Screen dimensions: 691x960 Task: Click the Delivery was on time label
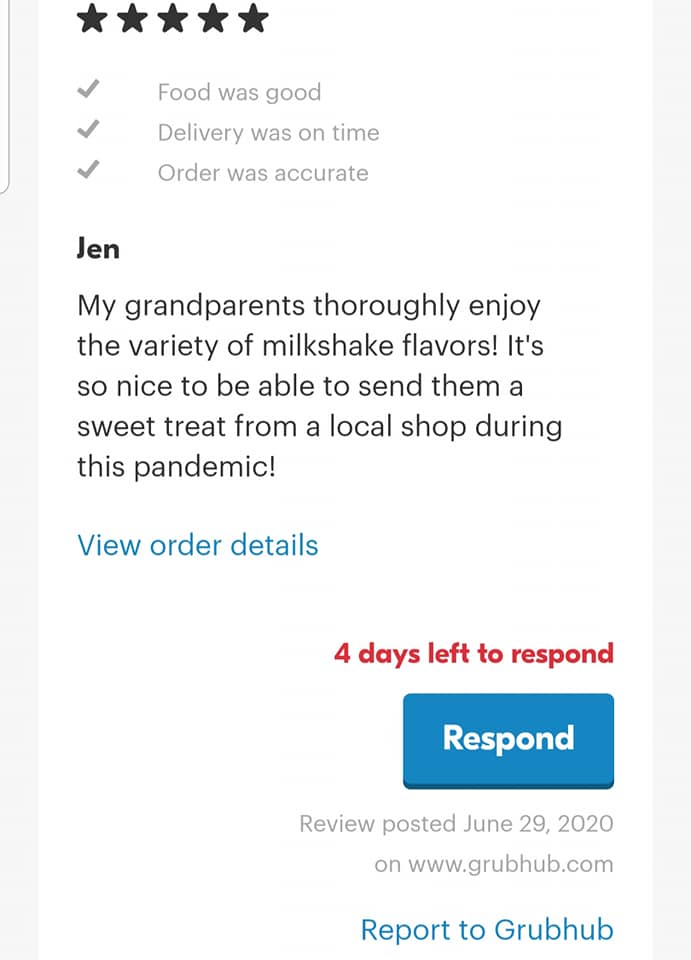tap(268, 132)
